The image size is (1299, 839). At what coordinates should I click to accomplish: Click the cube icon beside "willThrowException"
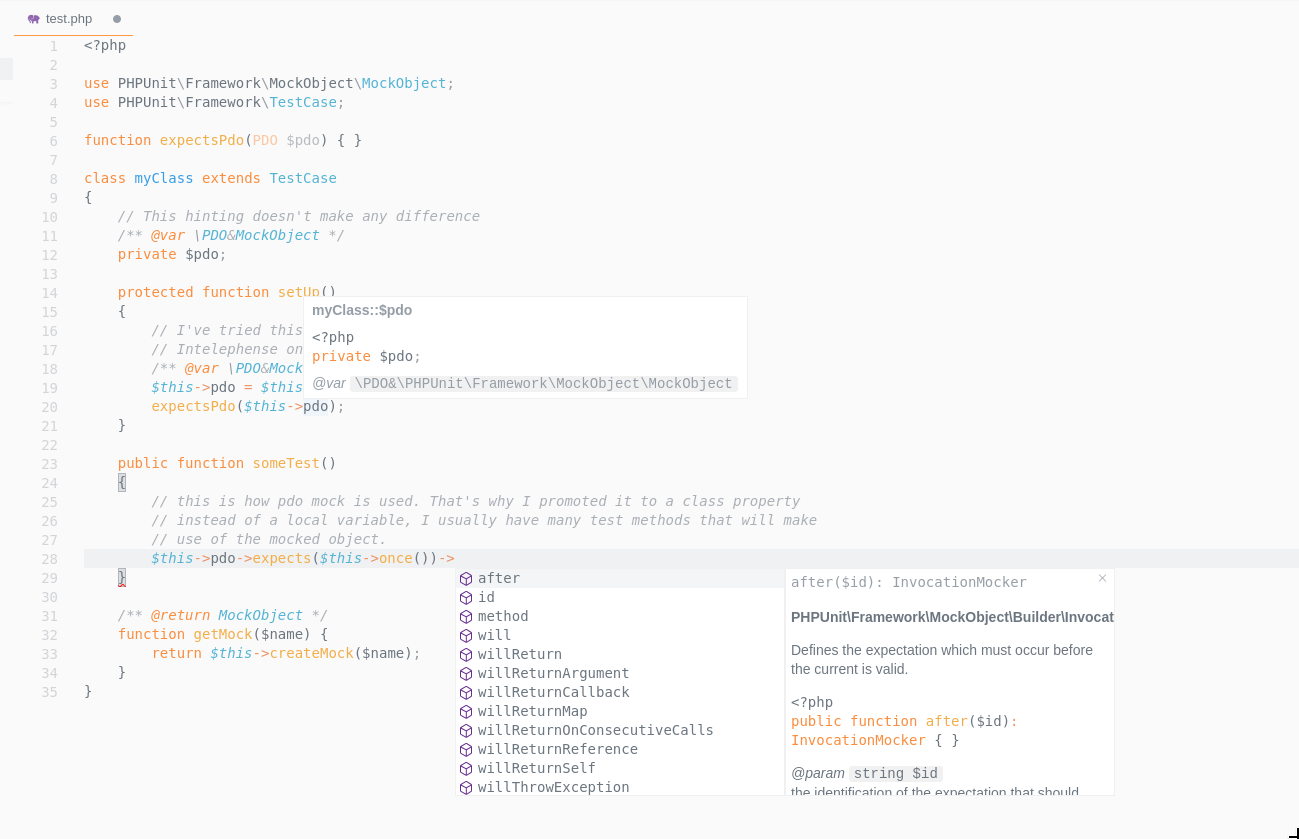coord(466,787)
